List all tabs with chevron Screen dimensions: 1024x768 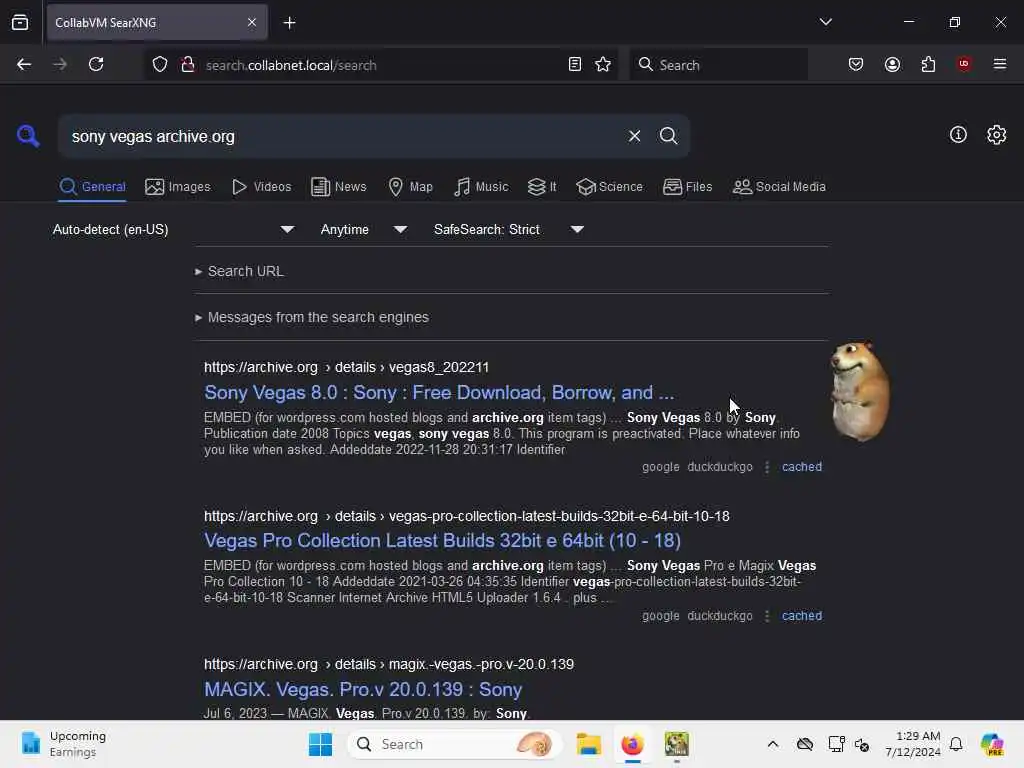click(x=825, y=22)
